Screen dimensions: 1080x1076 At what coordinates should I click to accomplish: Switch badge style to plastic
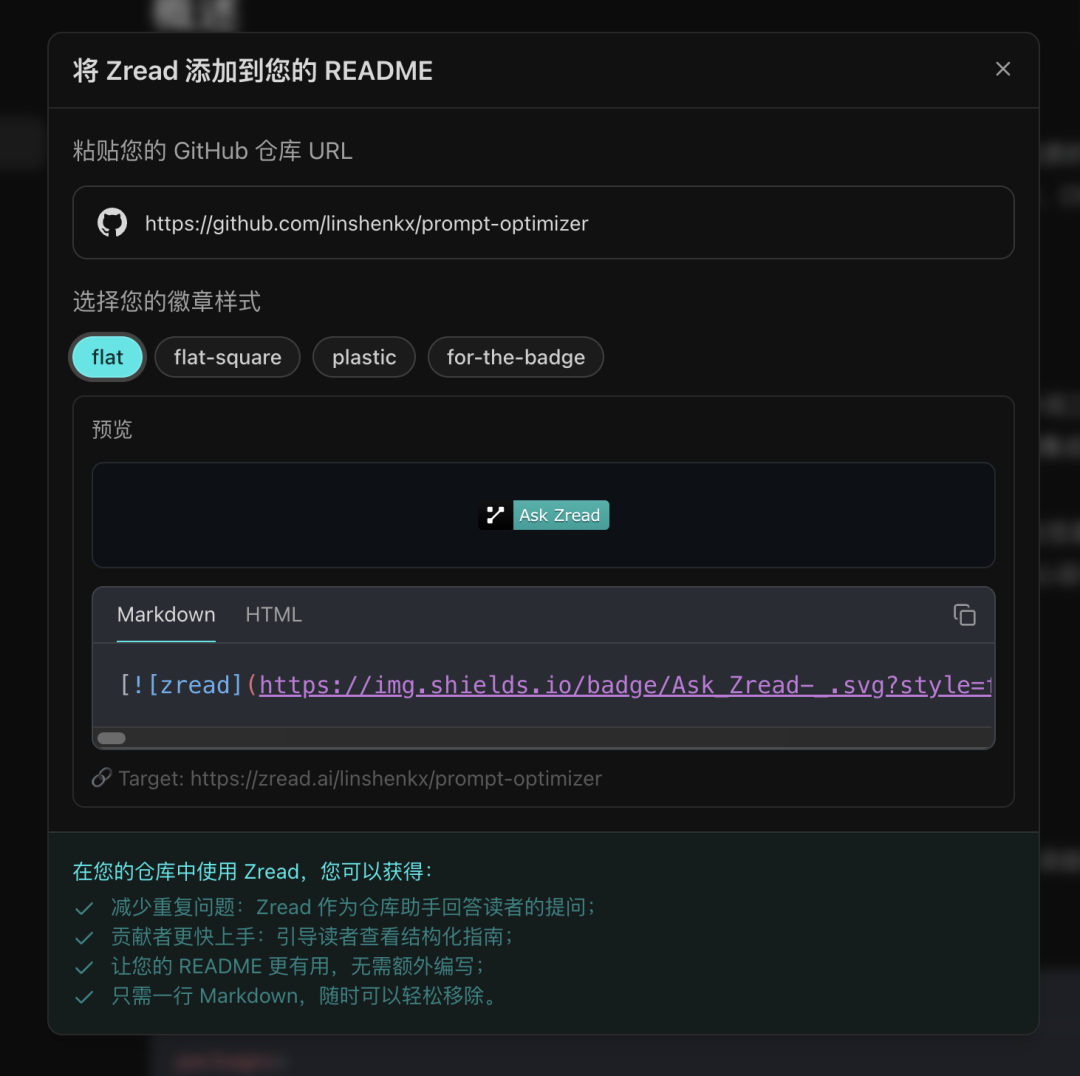(x=363, y=357)
